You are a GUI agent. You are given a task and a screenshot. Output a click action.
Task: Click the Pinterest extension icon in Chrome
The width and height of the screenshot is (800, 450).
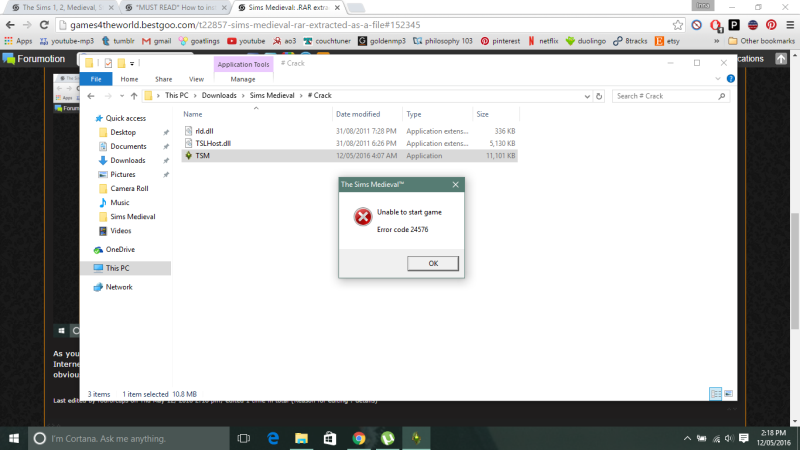coord(771,24)
